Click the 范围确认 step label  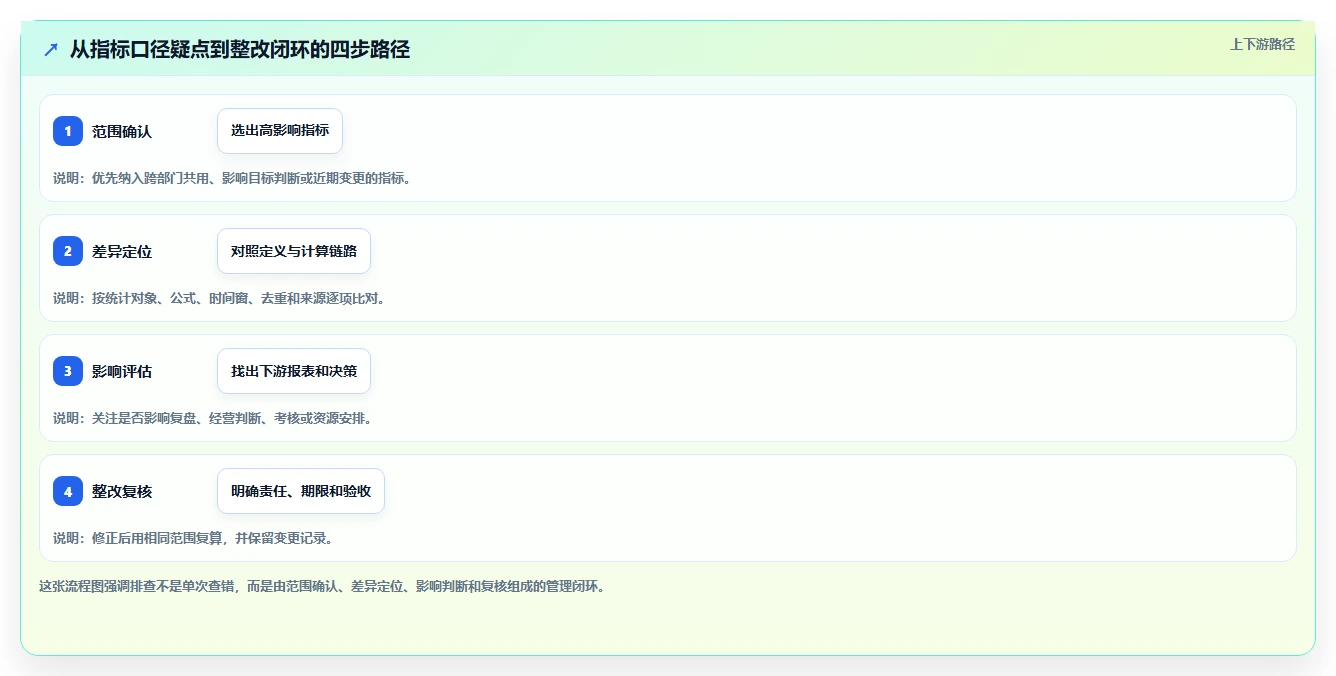tap(122, 131)
